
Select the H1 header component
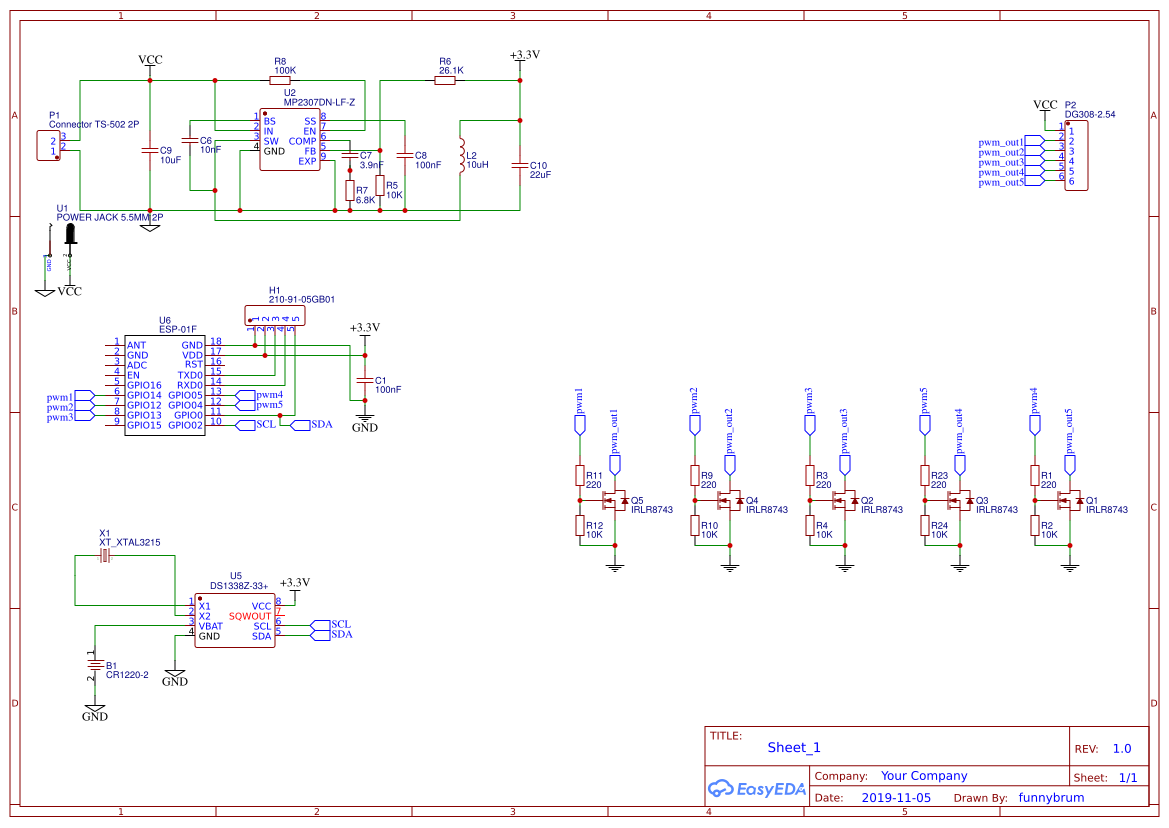274,315
